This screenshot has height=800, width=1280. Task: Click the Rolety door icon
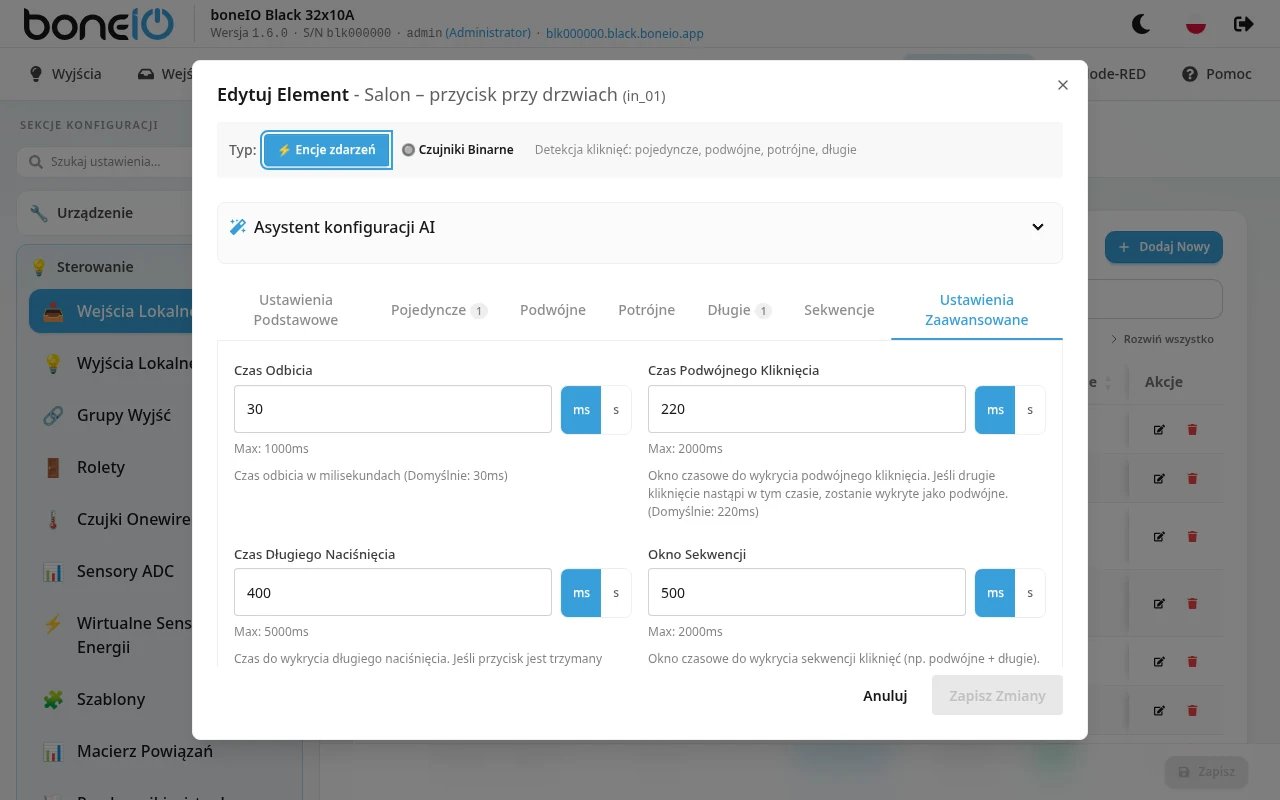coord(54,467)
